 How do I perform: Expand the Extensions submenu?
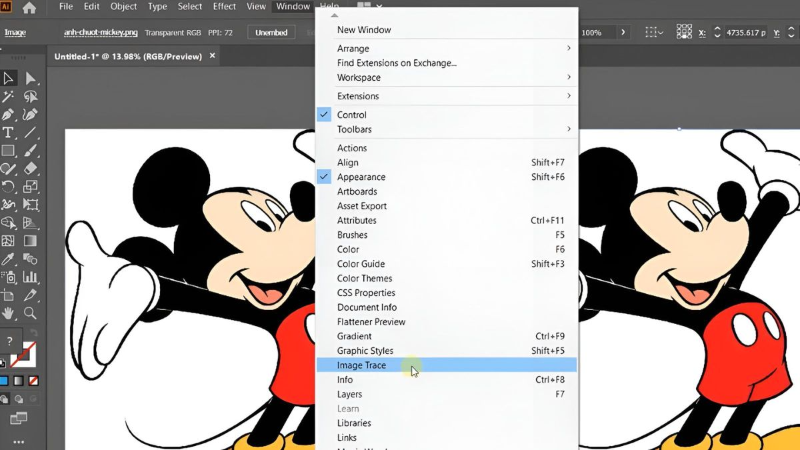tap(447, 96)
